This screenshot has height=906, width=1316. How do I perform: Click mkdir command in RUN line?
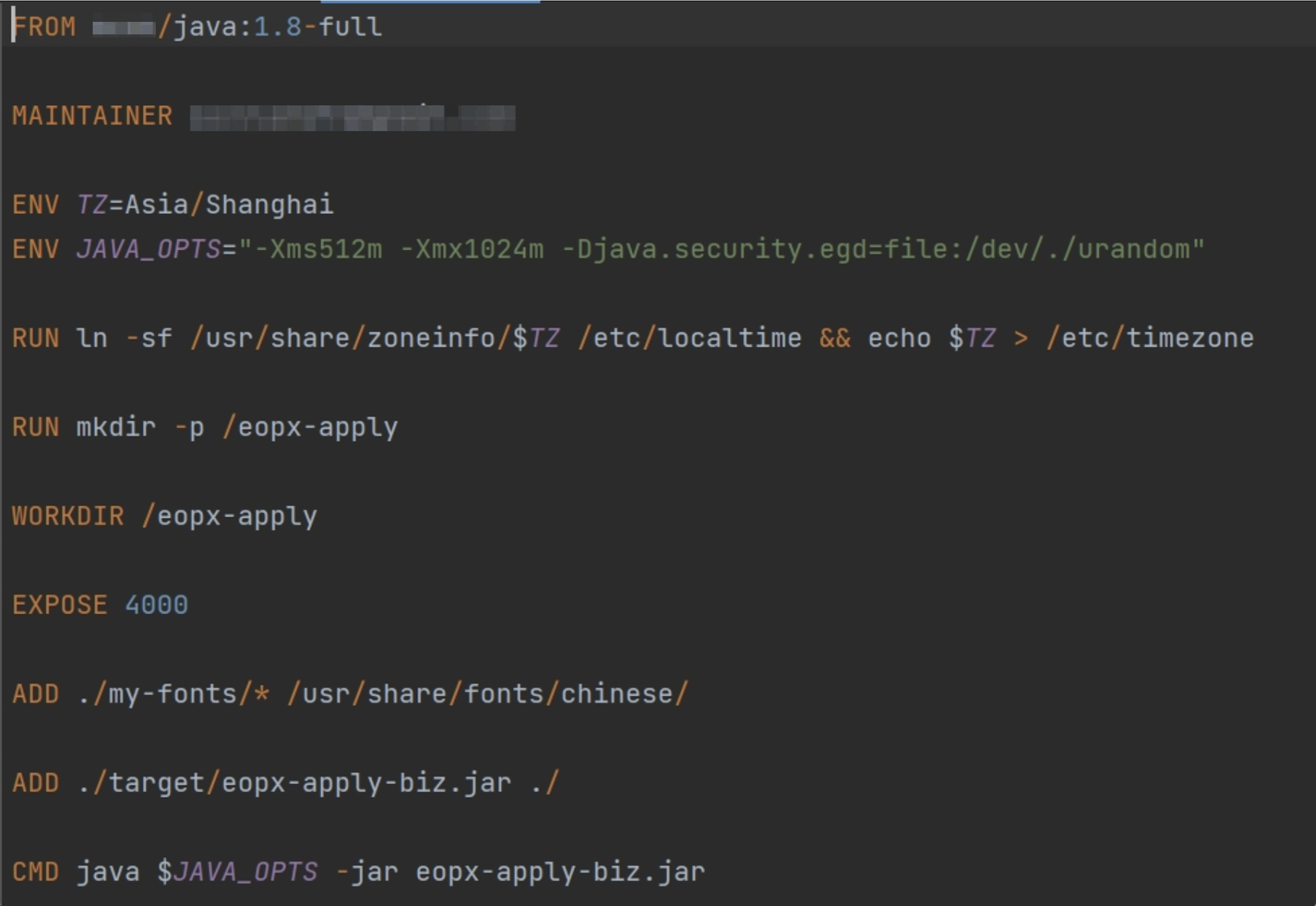coord(116,427)
